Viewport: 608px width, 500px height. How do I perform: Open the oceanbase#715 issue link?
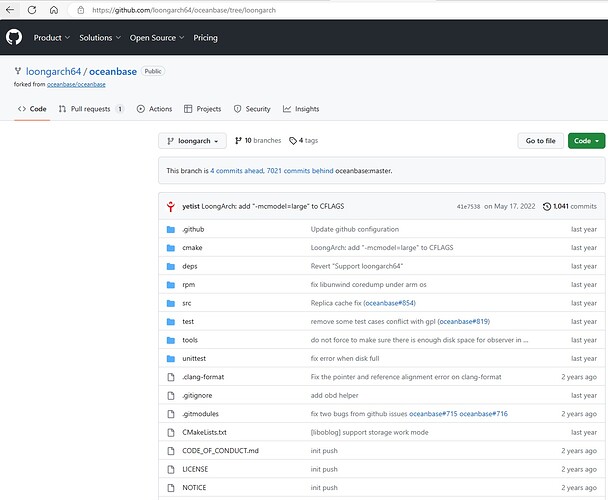(433, 414)
